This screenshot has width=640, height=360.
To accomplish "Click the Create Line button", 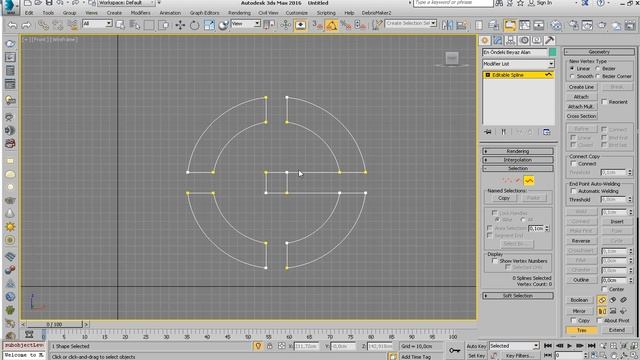I will pos(582,87).
